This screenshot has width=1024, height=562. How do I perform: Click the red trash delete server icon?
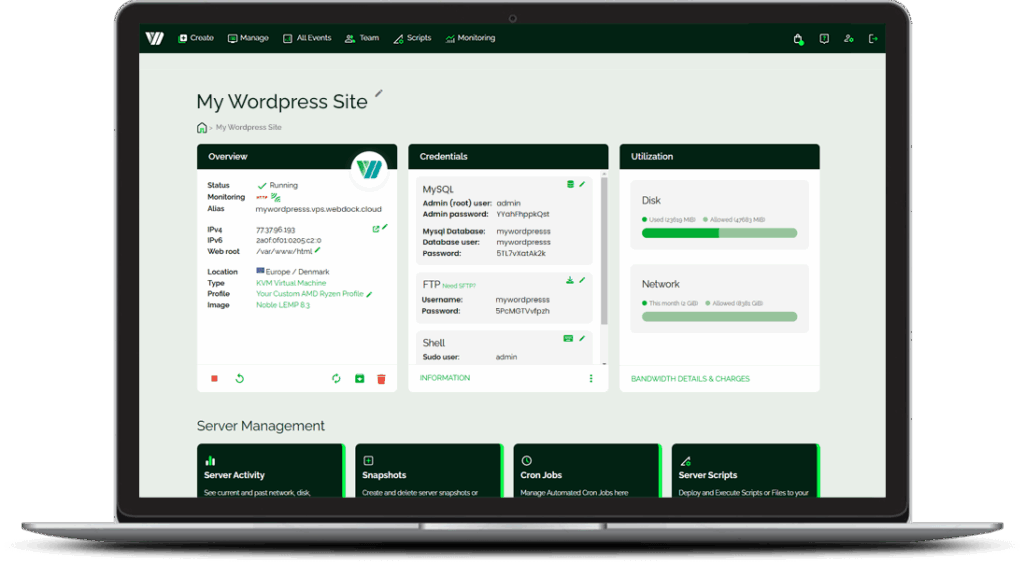click(381, 379)
